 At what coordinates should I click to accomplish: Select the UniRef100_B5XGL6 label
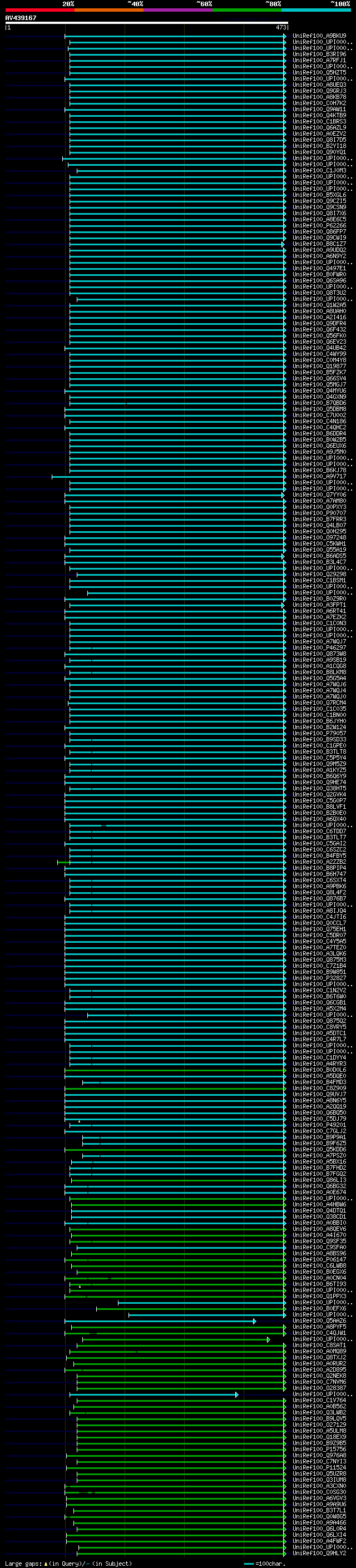(x=319, y=195)
